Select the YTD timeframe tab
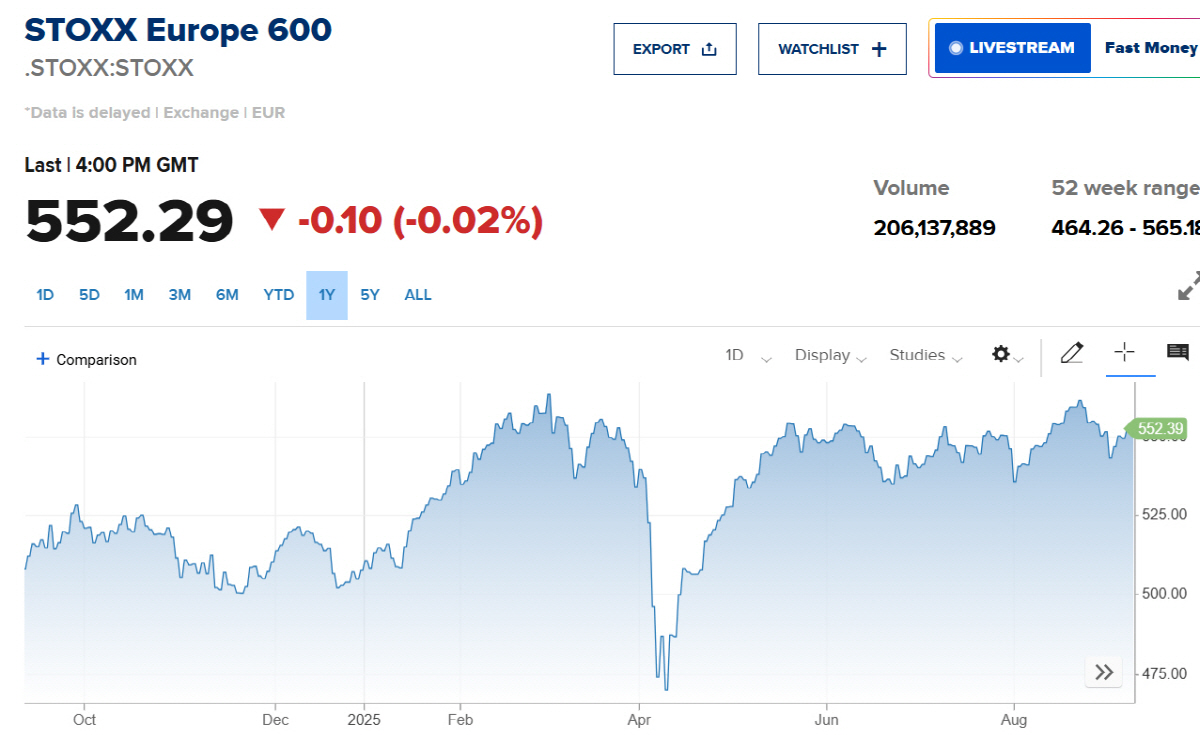Screen dimensions: 1200x735 pos(278,294)
